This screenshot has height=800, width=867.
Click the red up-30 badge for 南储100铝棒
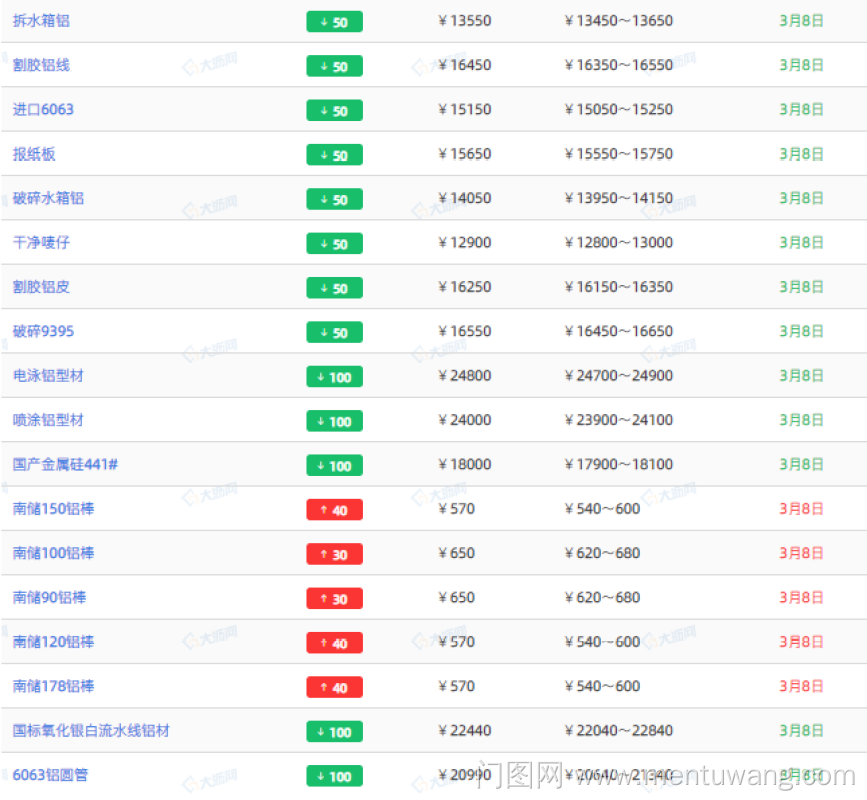coord(334,554)
